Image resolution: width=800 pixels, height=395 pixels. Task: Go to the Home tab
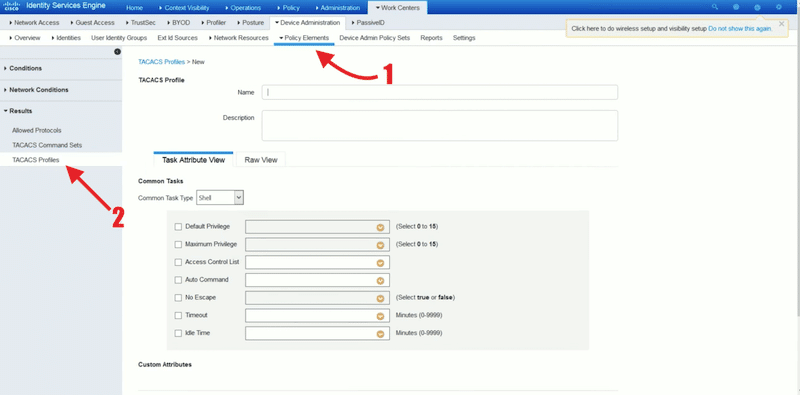tap(135, 8)
